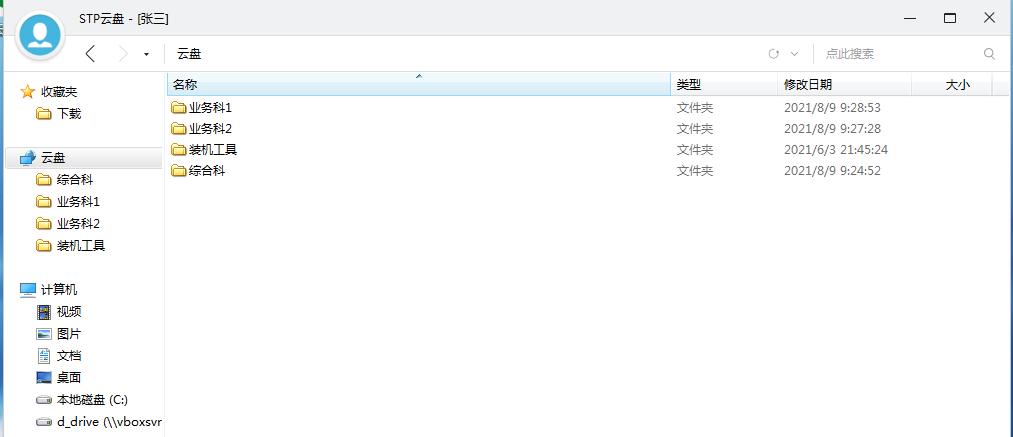
Task: Select the 综合科 folder icon in file list
Action: [178, 171]
